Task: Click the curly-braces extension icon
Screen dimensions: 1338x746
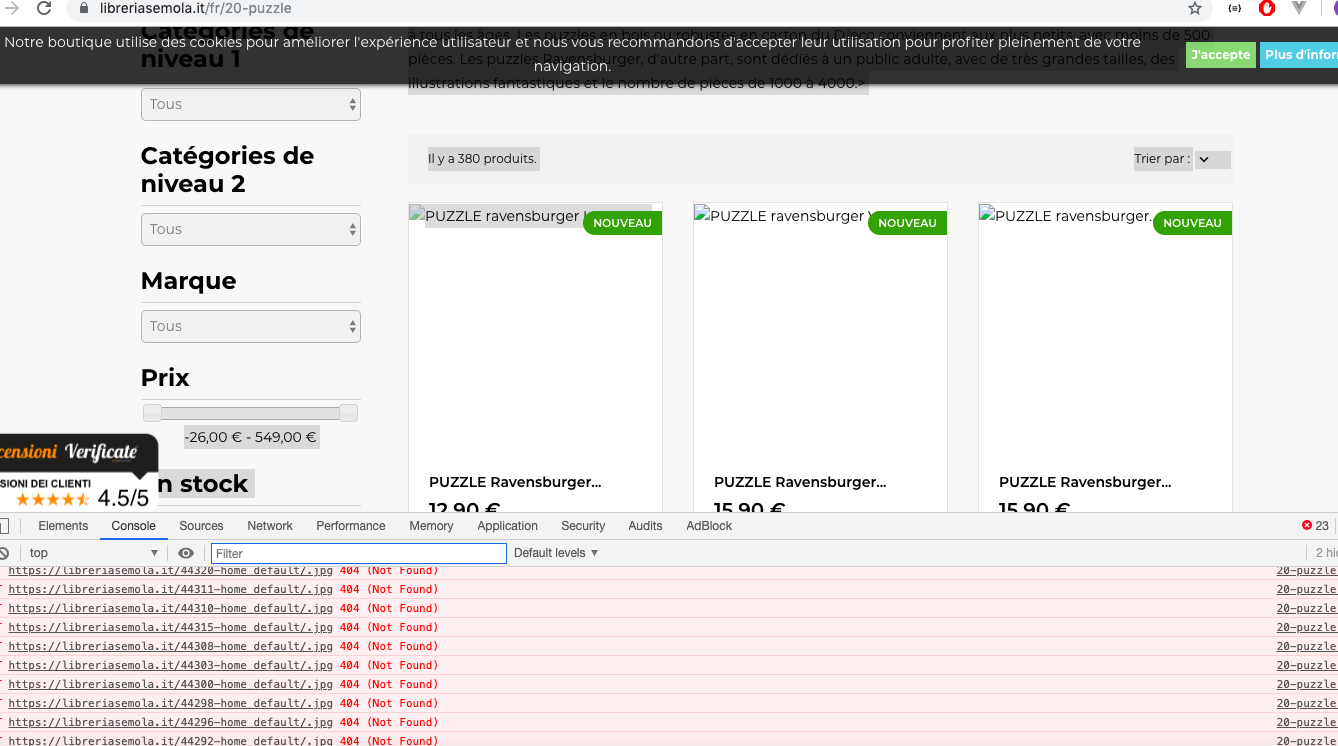Action: pos(1235,8)
